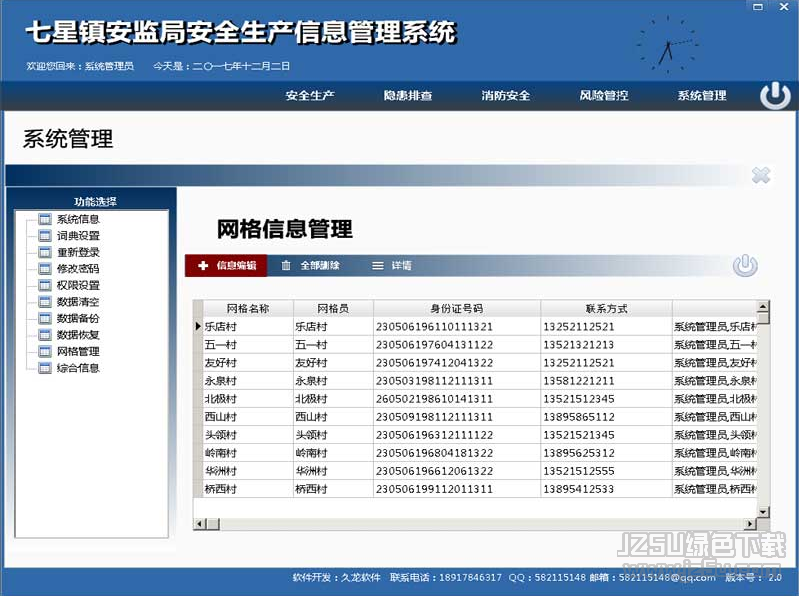Click the icon next to 词典设置
Viewport: 799px width, 596px height.
click(45, 235)
